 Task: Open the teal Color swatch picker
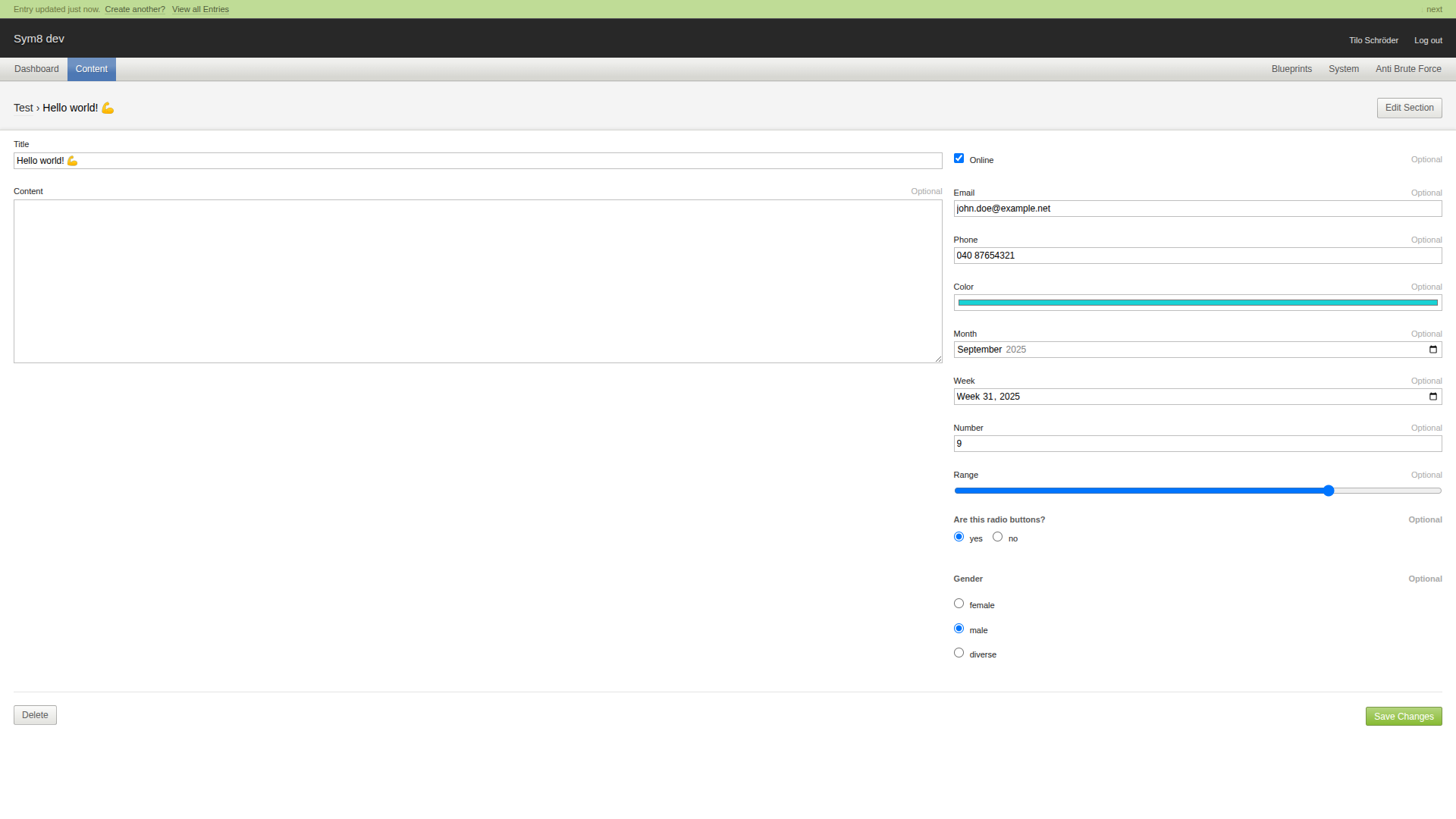pyautogui.click(x=1197, y=303)
